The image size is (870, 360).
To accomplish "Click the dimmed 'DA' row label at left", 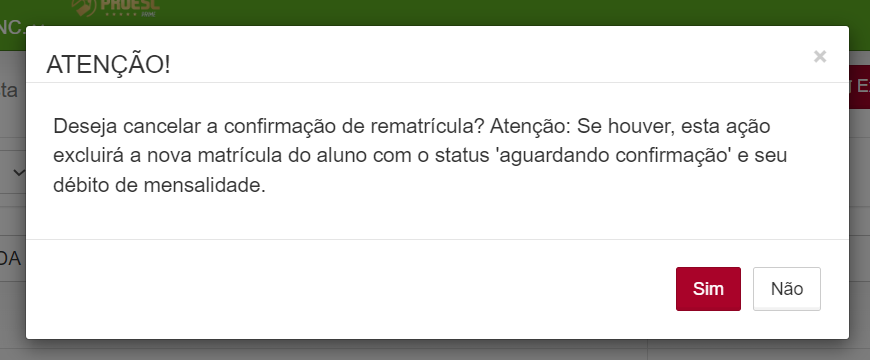I will pyautogui.click(x=11, y=258).
